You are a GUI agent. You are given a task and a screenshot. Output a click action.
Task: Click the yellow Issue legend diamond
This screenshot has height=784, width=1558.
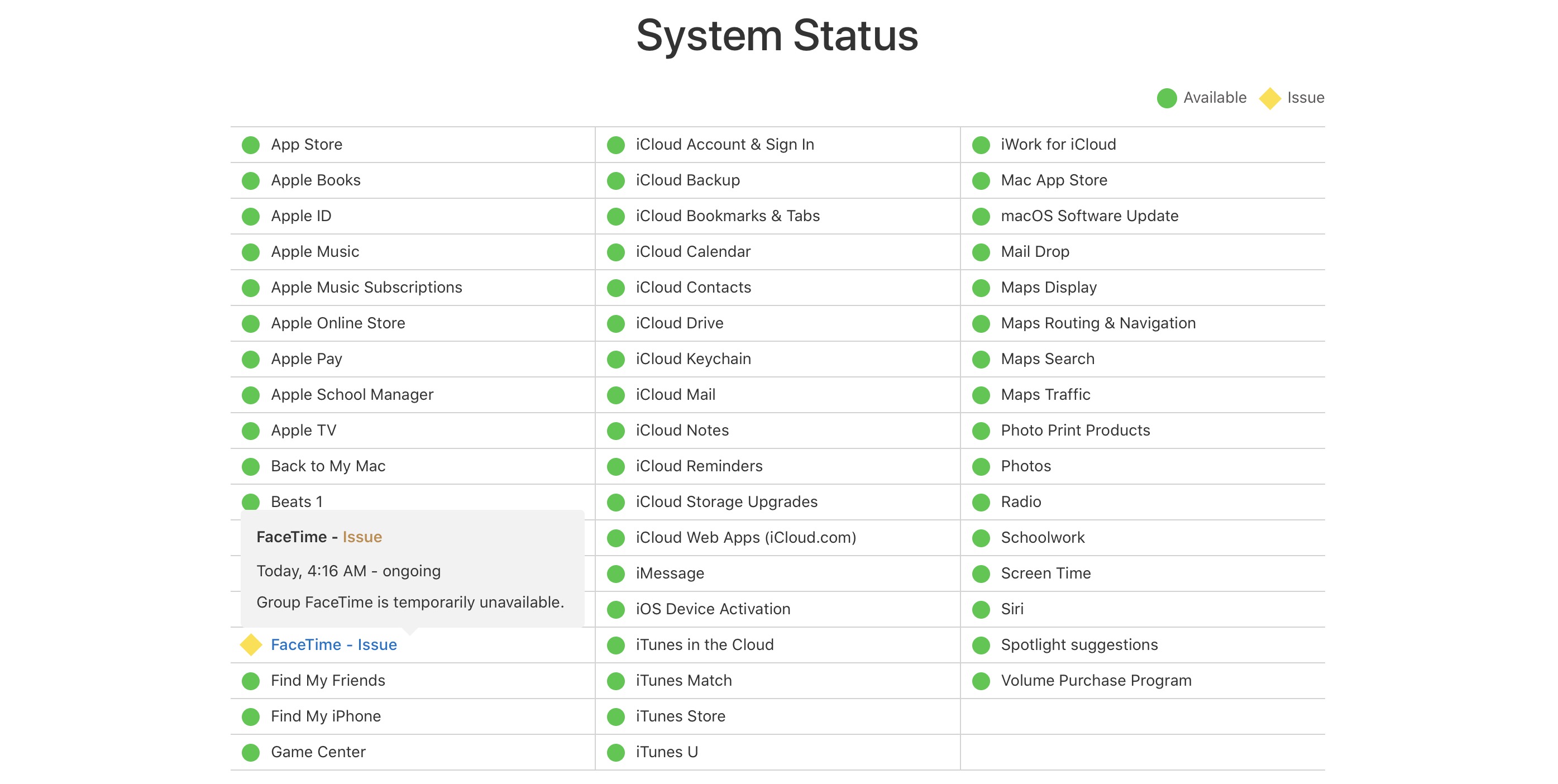(x=1269, y=98)
